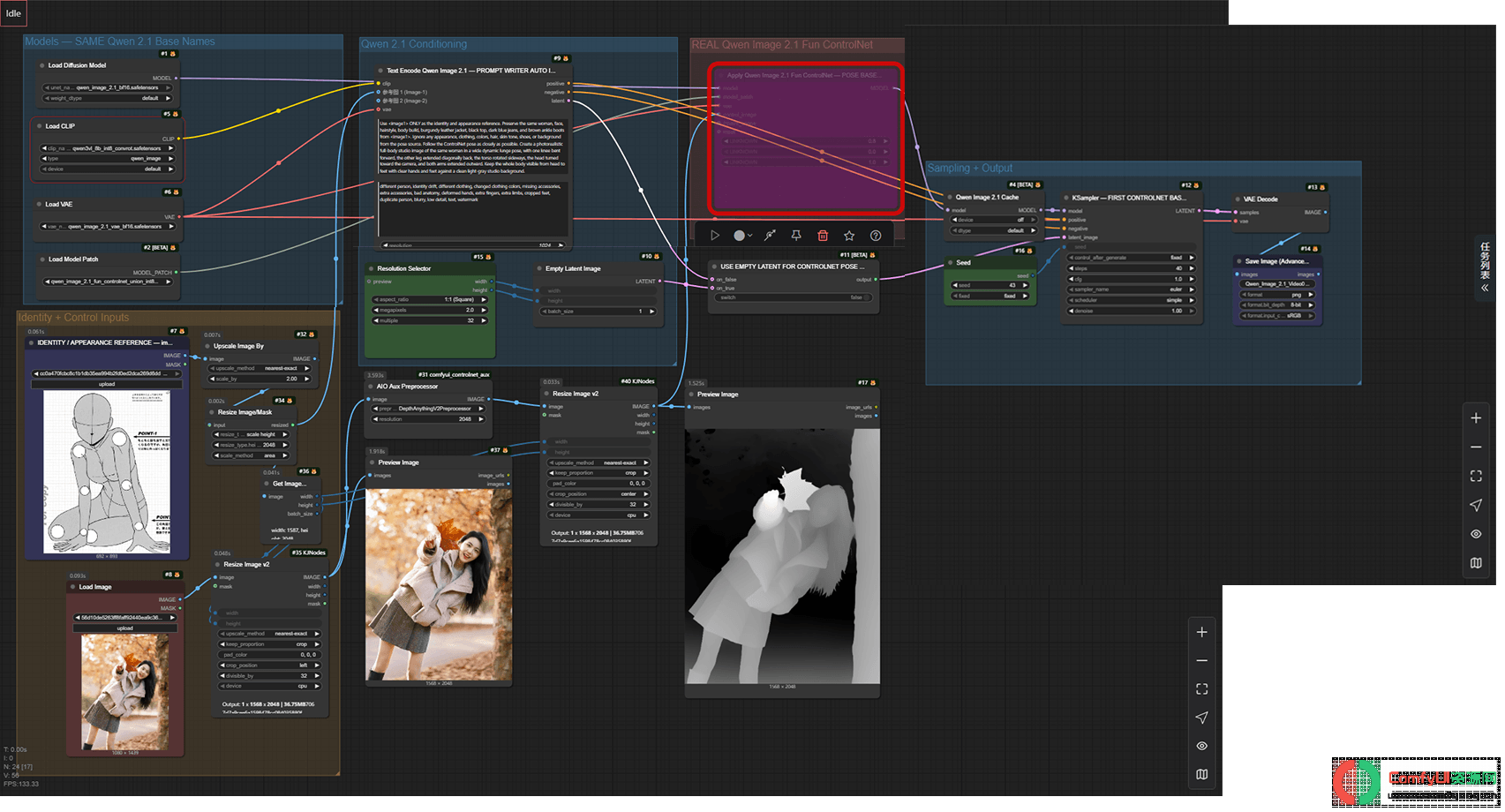The height and width of the screenshot is (812, 1505).
Task: Click the fox badge icon beside #8 on the Load Image node
Action: (177, 575)
